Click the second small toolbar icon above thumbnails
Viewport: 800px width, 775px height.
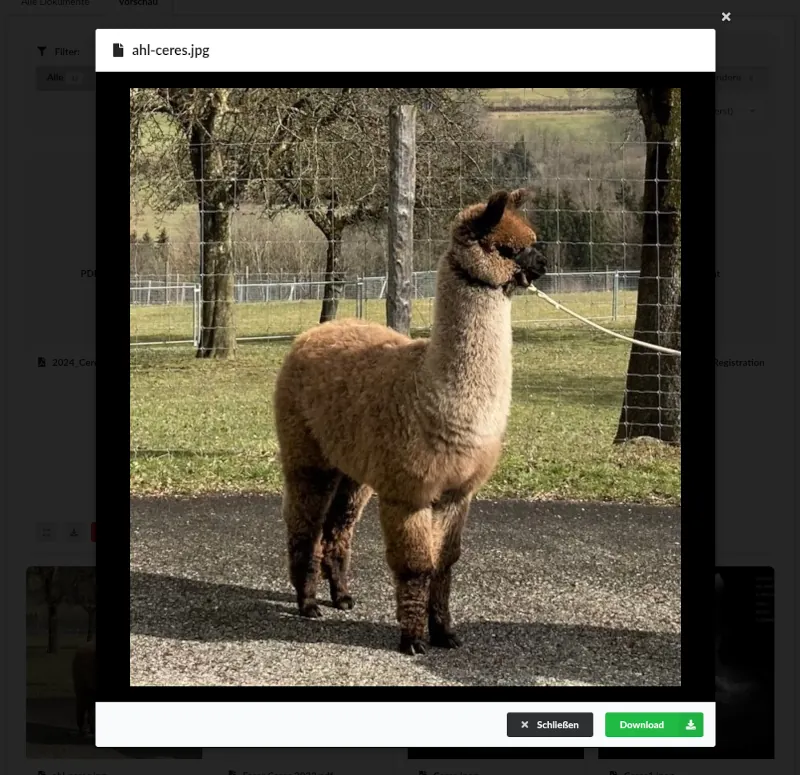74,532
